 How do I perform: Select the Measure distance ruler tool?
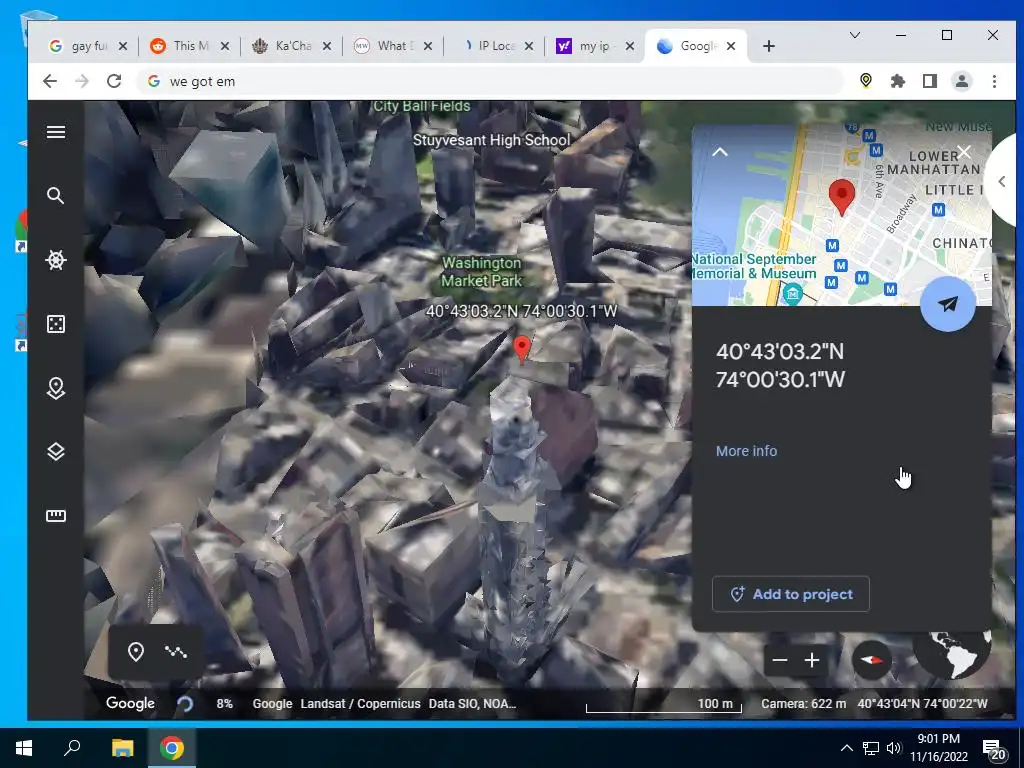coord(56,516)
